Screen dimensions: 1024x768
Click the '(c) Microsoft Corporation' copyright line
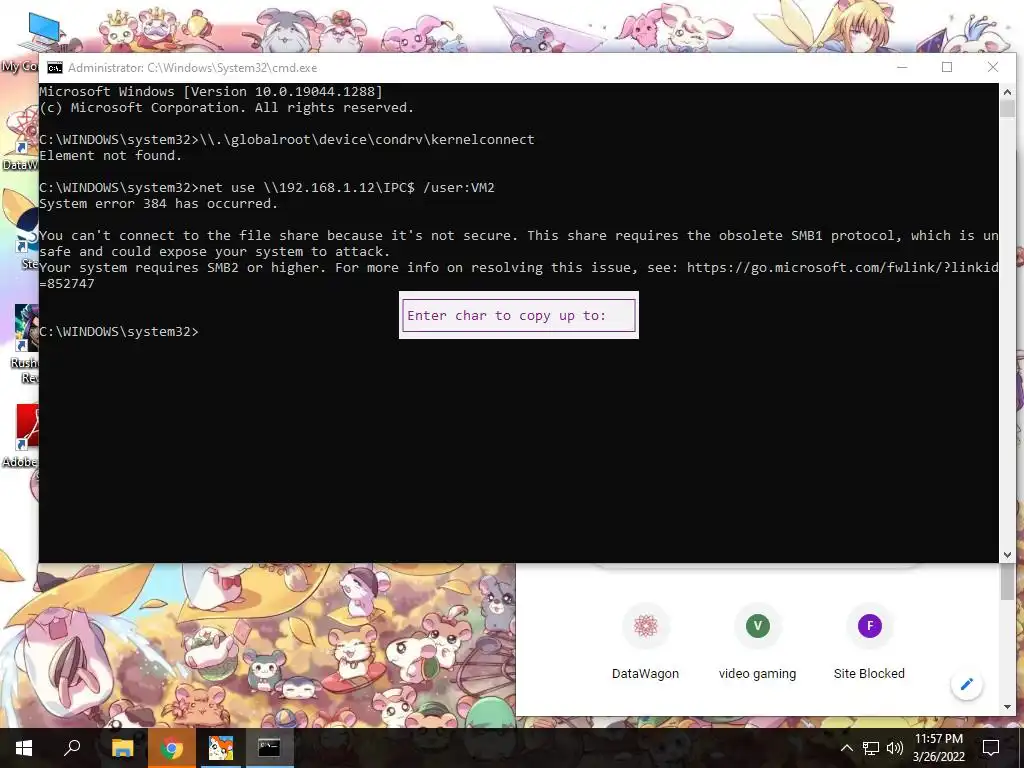click(227, 108)
